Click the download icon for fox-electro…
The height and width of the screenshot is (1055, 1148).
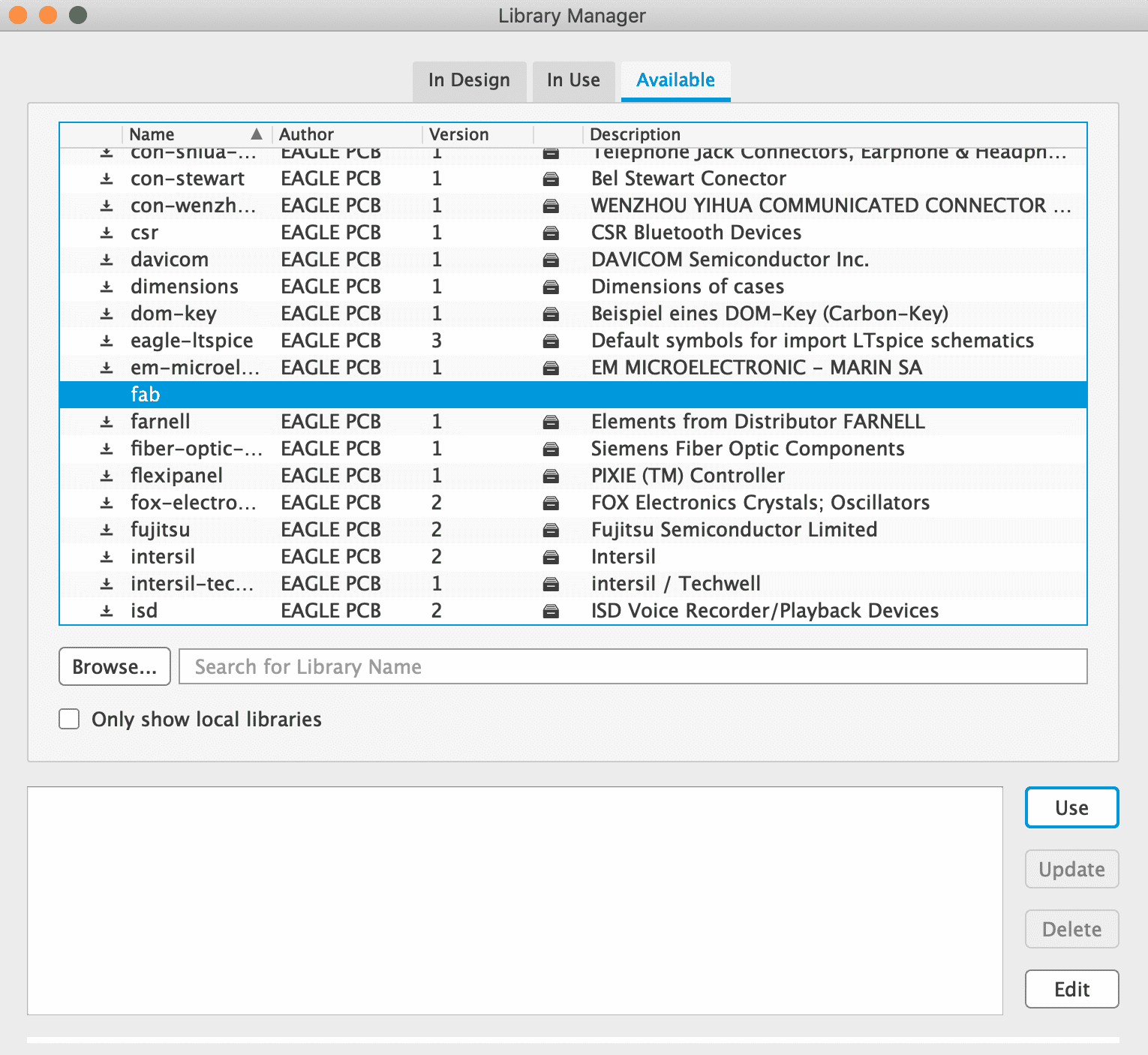click(107, 503)
